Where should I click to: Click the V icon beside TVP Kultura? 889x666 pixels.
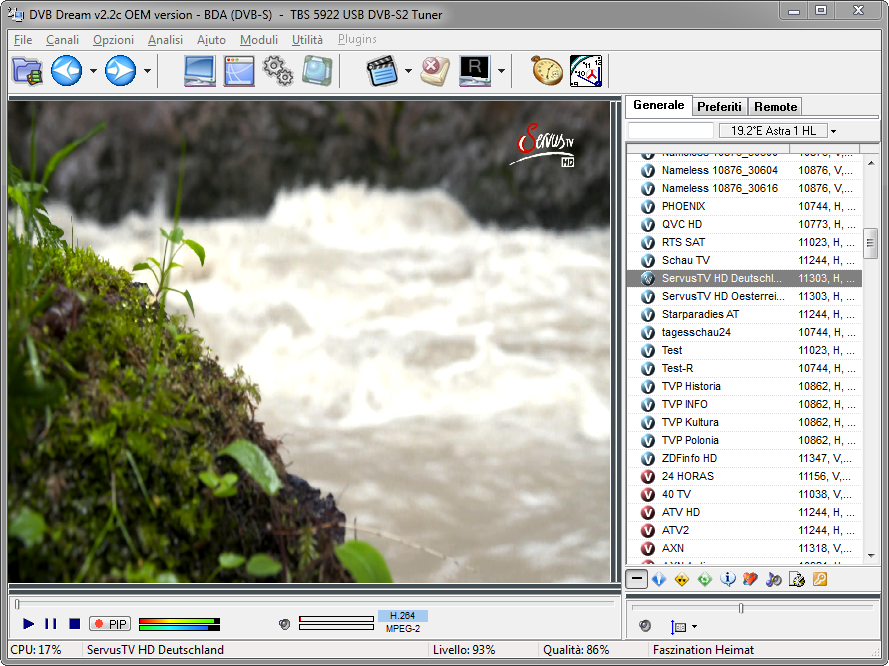click(x=647, y=423)
